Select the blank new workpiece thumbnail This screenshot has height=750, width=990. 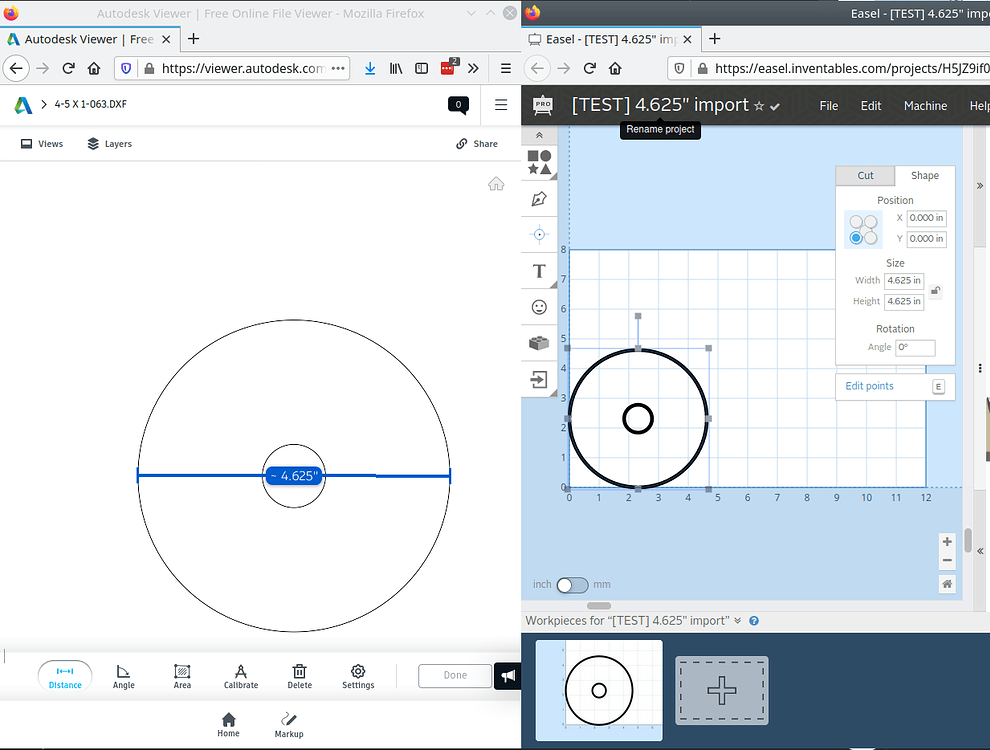721,690
